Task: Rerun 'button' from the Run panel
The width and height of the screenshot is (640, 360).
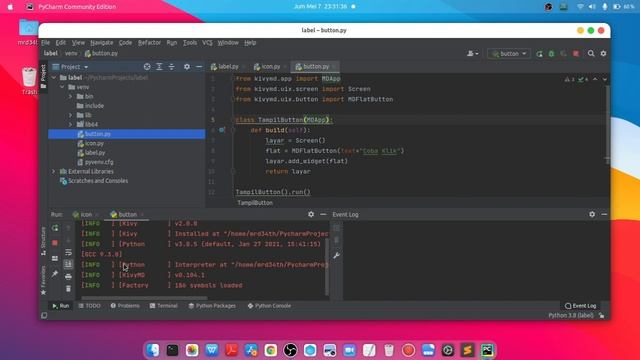Action: (55, 228)
